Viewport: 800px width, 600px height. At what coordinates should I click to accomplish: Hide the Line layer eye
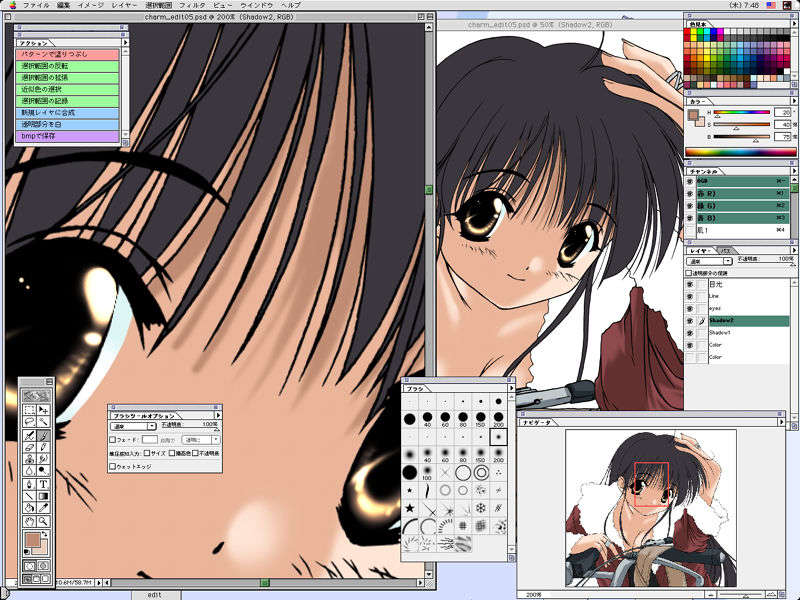tap(690, 296)
